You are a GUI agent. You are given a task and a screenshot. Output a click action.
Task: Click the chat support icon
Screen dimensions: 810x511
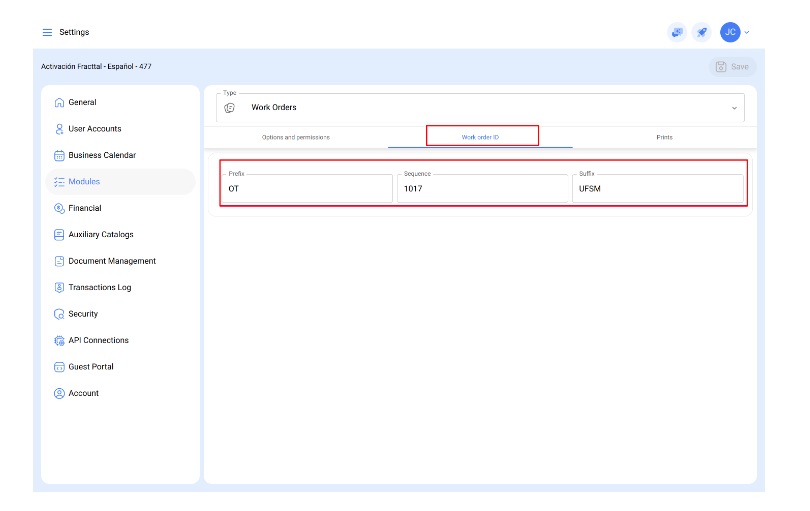coord(677,32)
